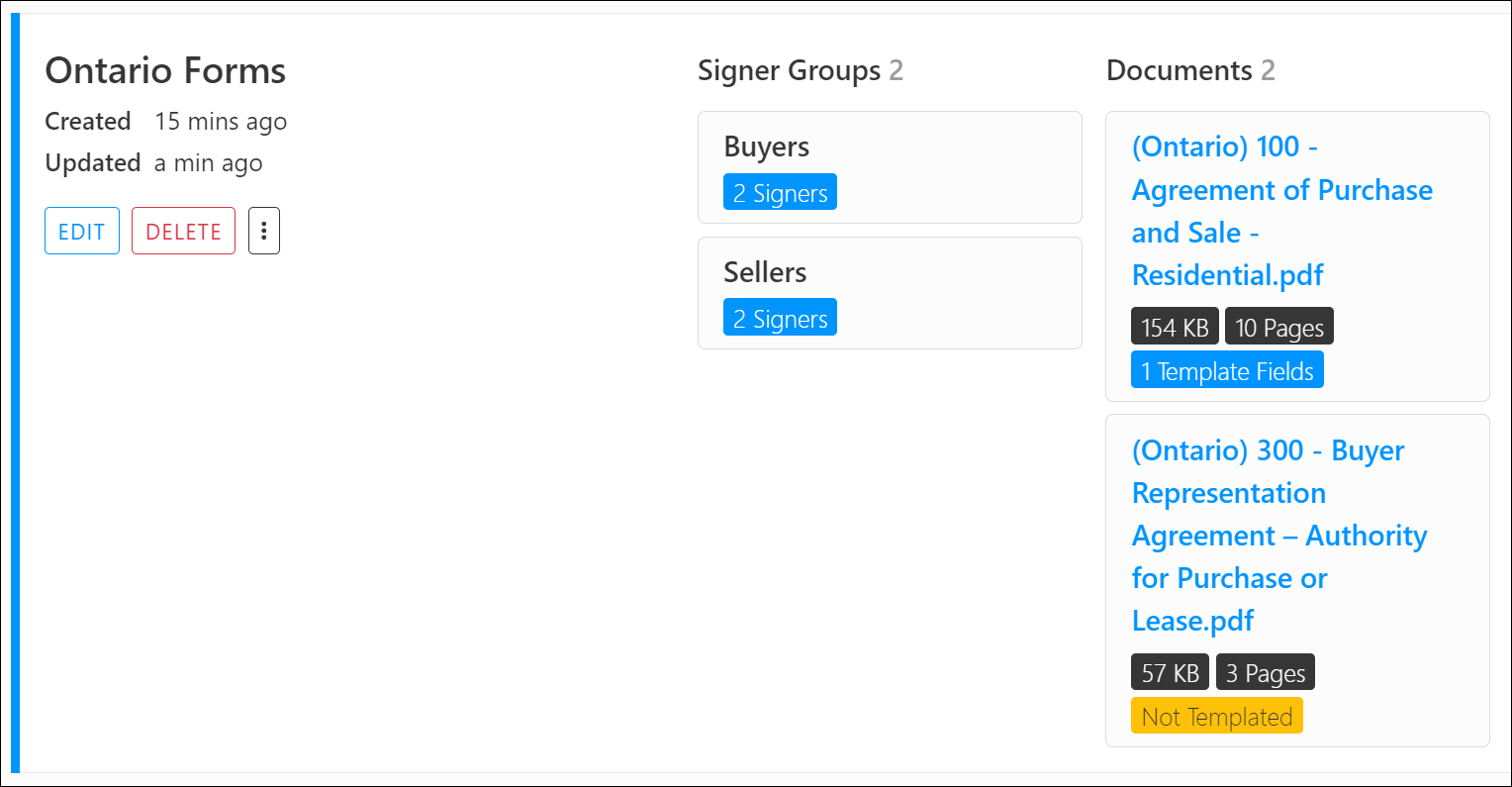Open the 1 Template Fields badge
Viewport: 1512px width, 787px height.
pyautogui.click(x=1227, y=369)
